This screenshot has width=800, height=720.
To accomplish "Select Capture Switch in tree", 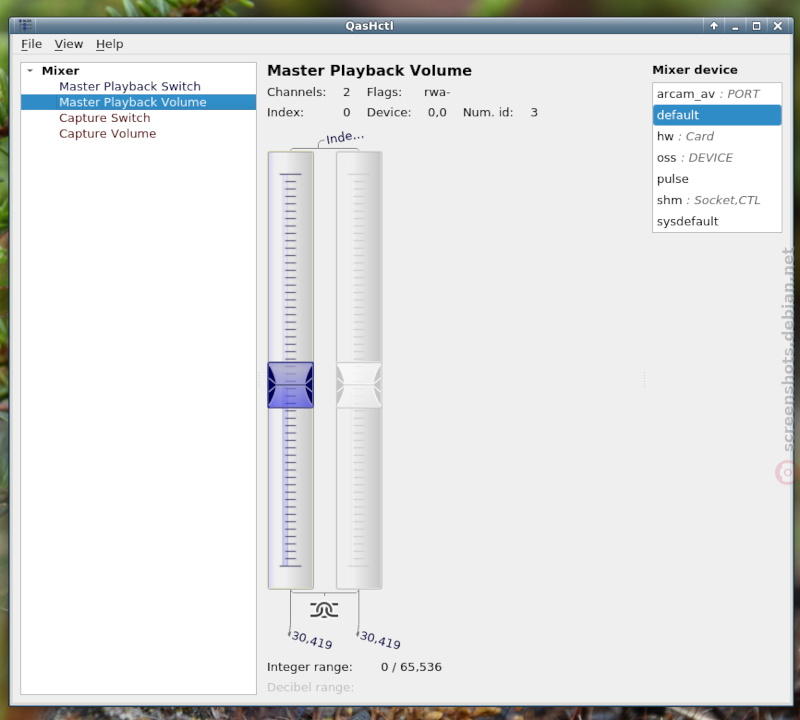I will coord(105,118).
